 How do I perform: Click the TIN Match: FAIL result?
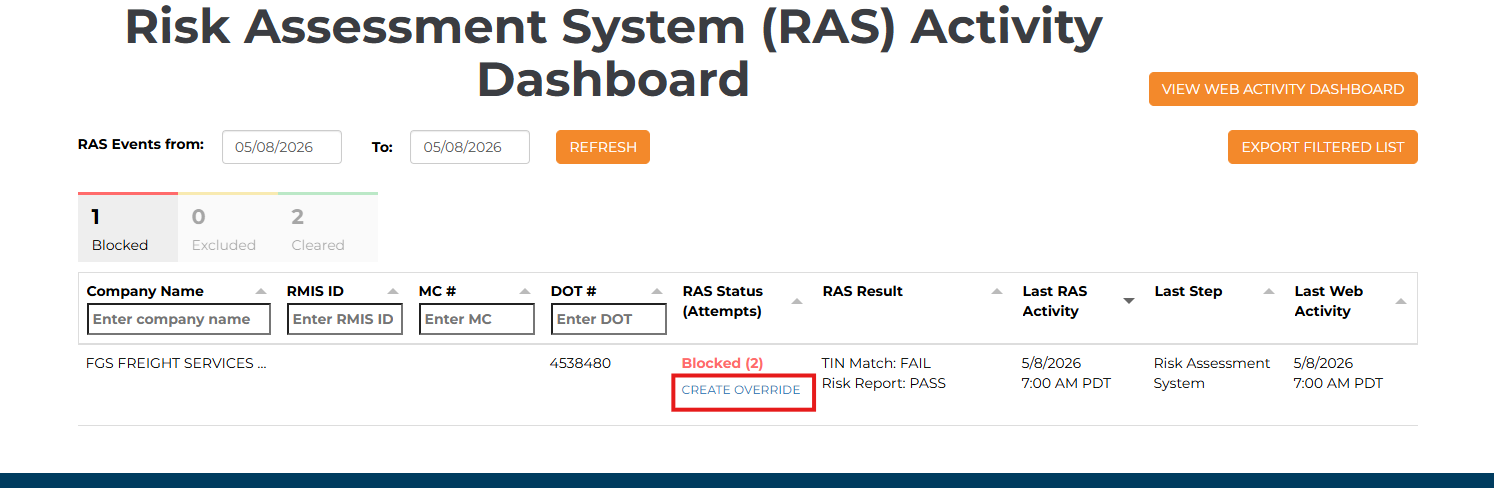876,363
